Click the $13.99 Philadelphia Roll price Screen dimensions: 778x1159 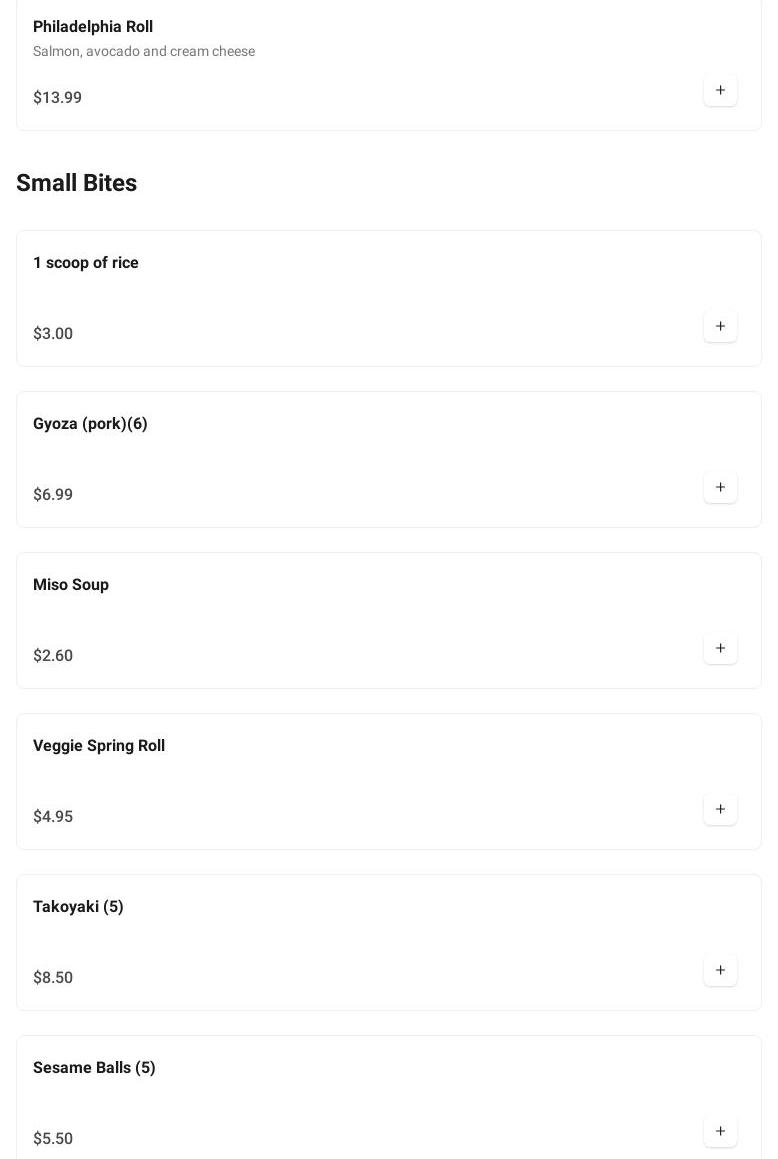point(58,98)
